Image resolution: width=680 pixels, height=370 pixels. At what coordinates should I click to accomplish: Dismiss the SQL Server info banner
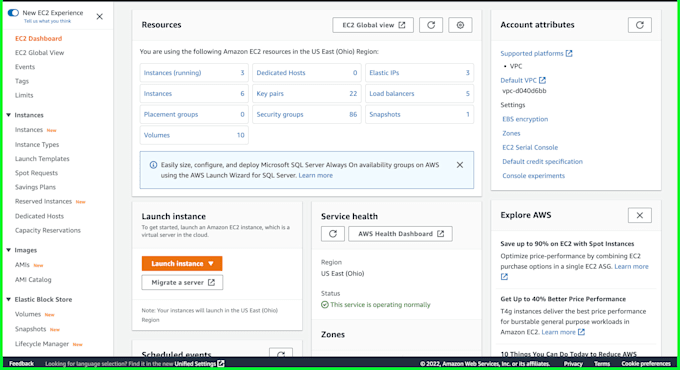(460, 165)
